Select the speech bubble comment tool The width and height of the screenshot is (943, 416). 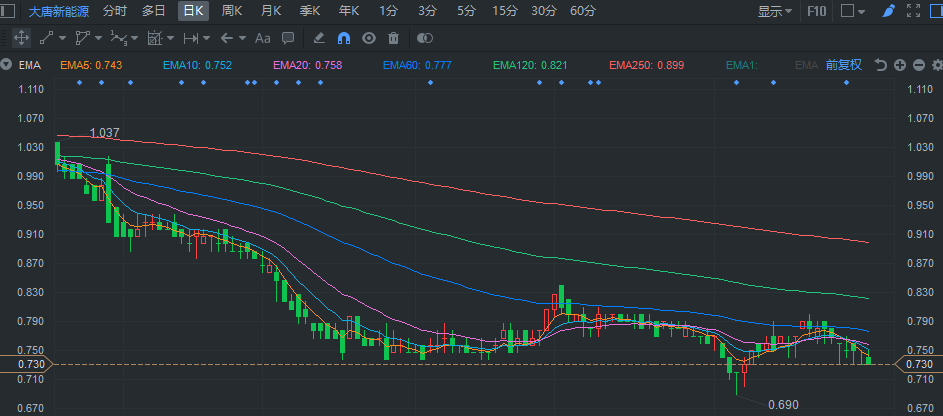click(288, 38)
